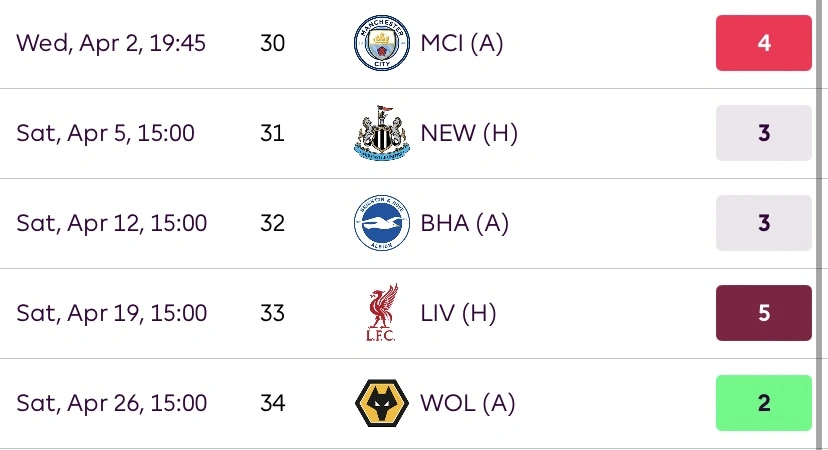This screenshot has height=450, width=828.
Task: Click the Sat, Apr 12, 15:00 date
Action: pyautogui.click(x=111, y=223)
